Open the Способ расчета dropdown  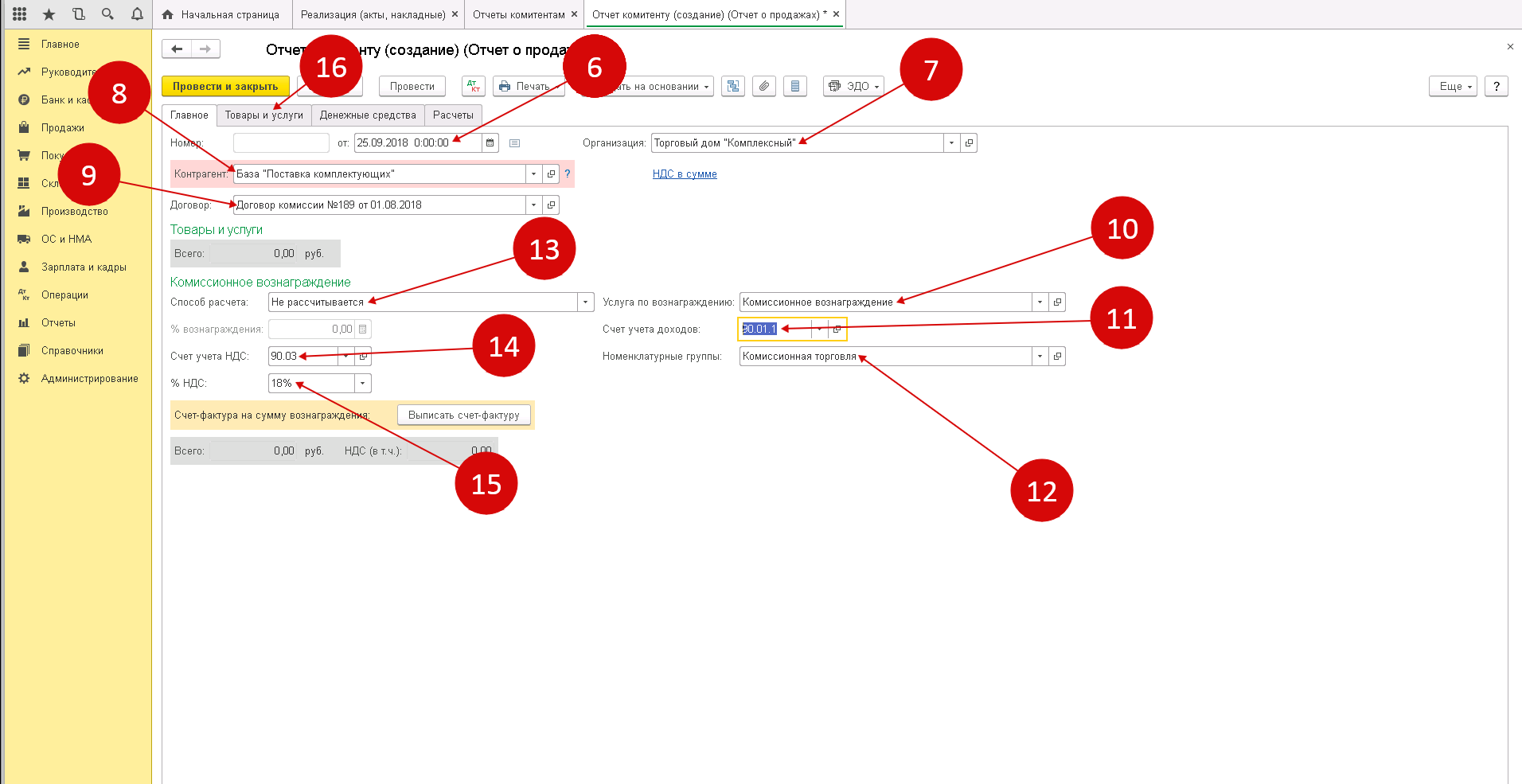[x=586, y=302]
